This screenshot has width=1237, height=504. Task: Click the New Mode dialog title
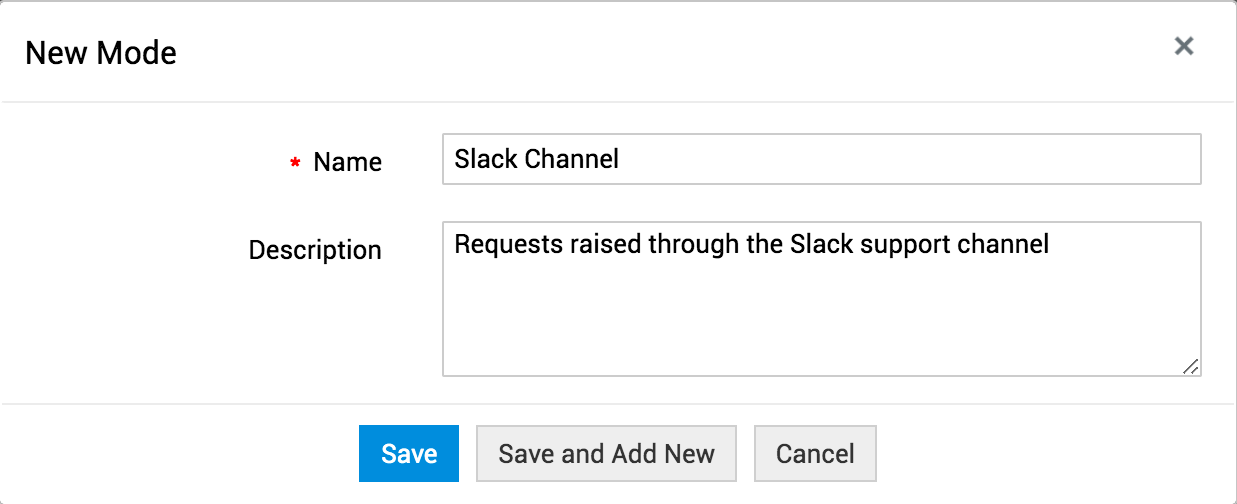pyautogui.click(x=101, y=52)
